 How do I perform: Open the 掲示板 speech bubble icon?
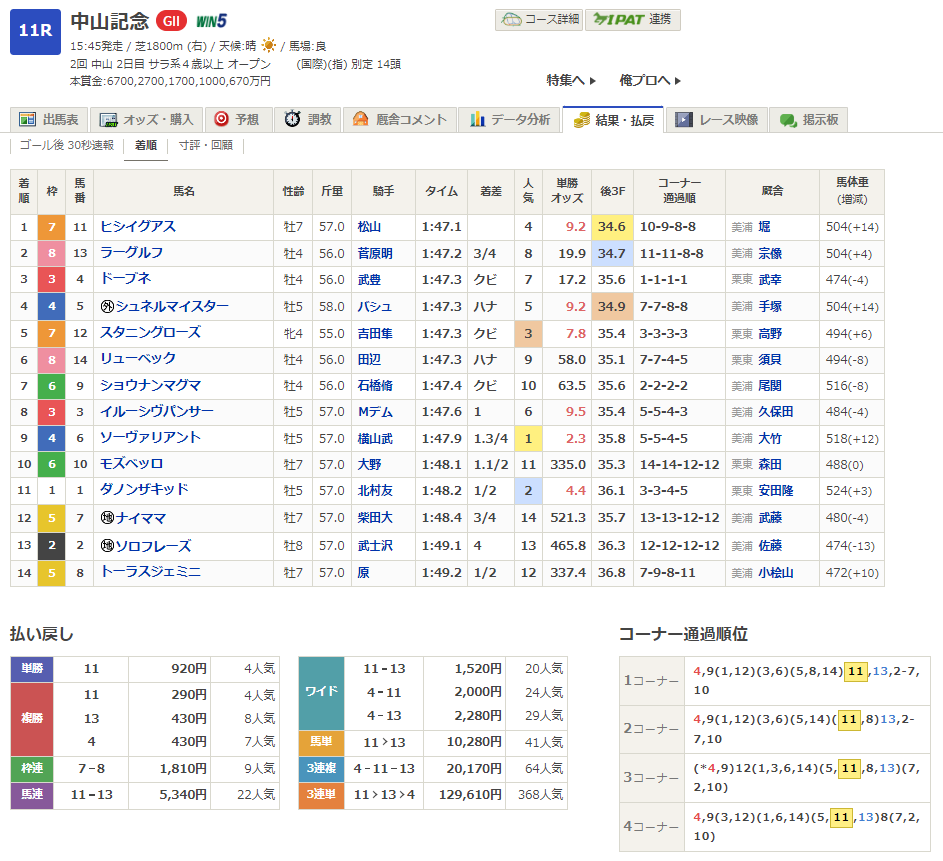coord(788,119)
